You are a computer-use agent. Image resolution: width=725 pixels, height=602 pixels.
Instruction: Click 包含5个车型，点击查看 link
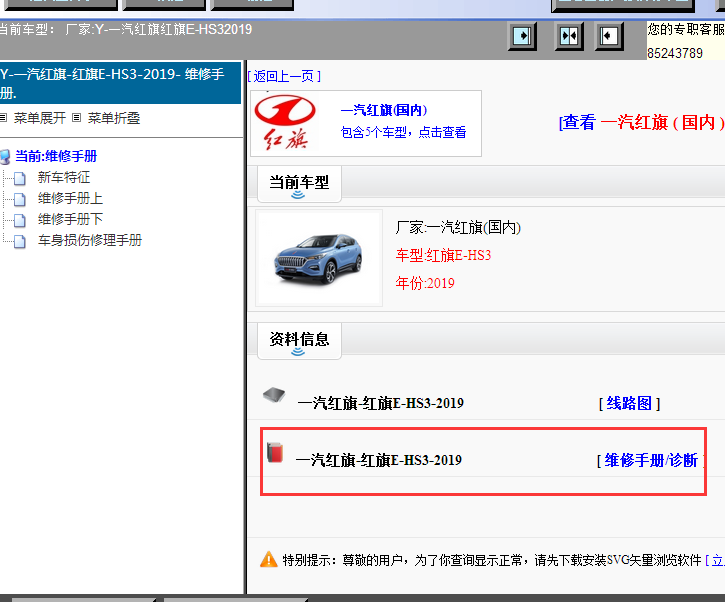(403, 133)
